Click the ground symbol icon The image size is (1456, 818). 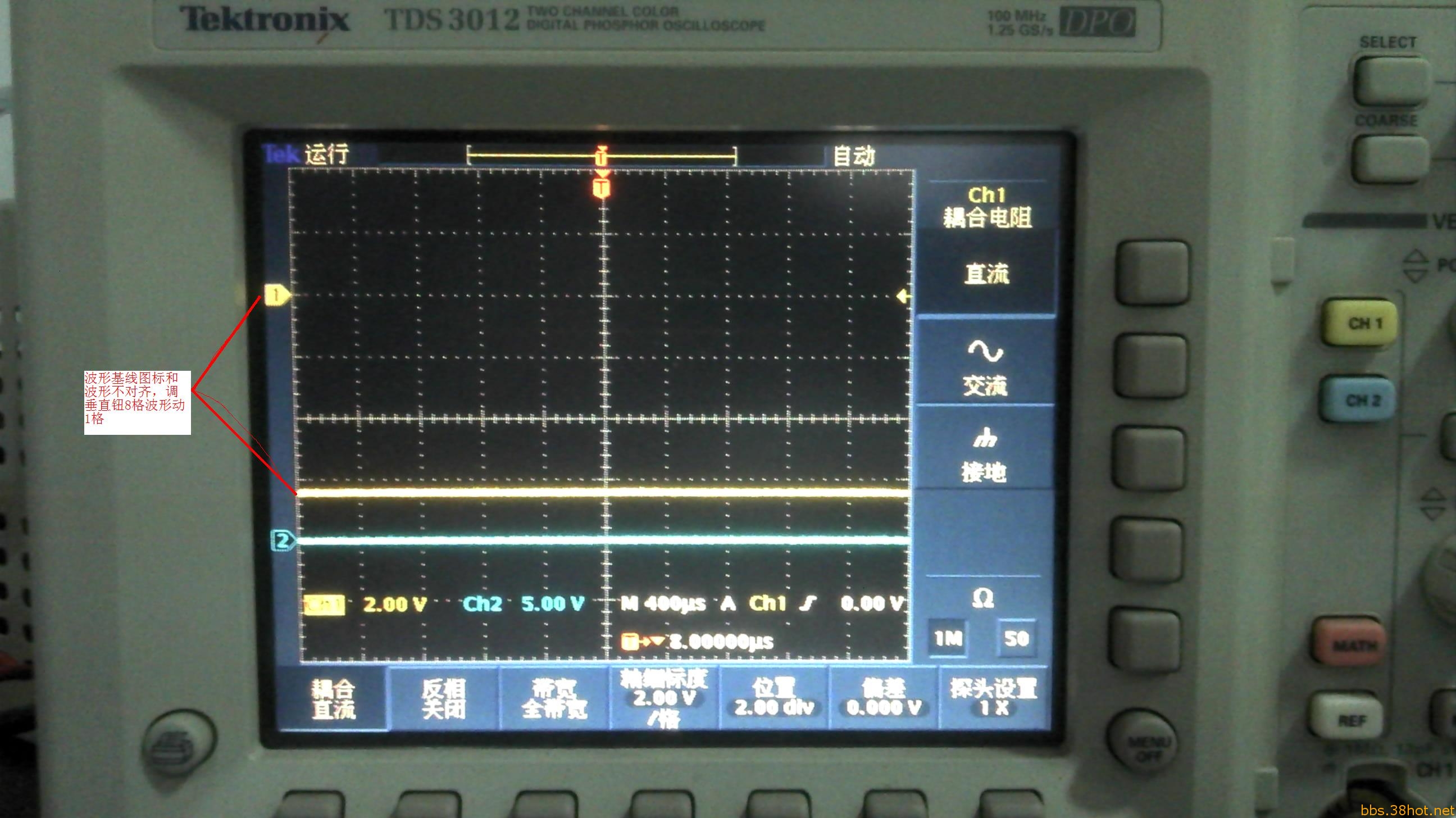tap(985, 438)
